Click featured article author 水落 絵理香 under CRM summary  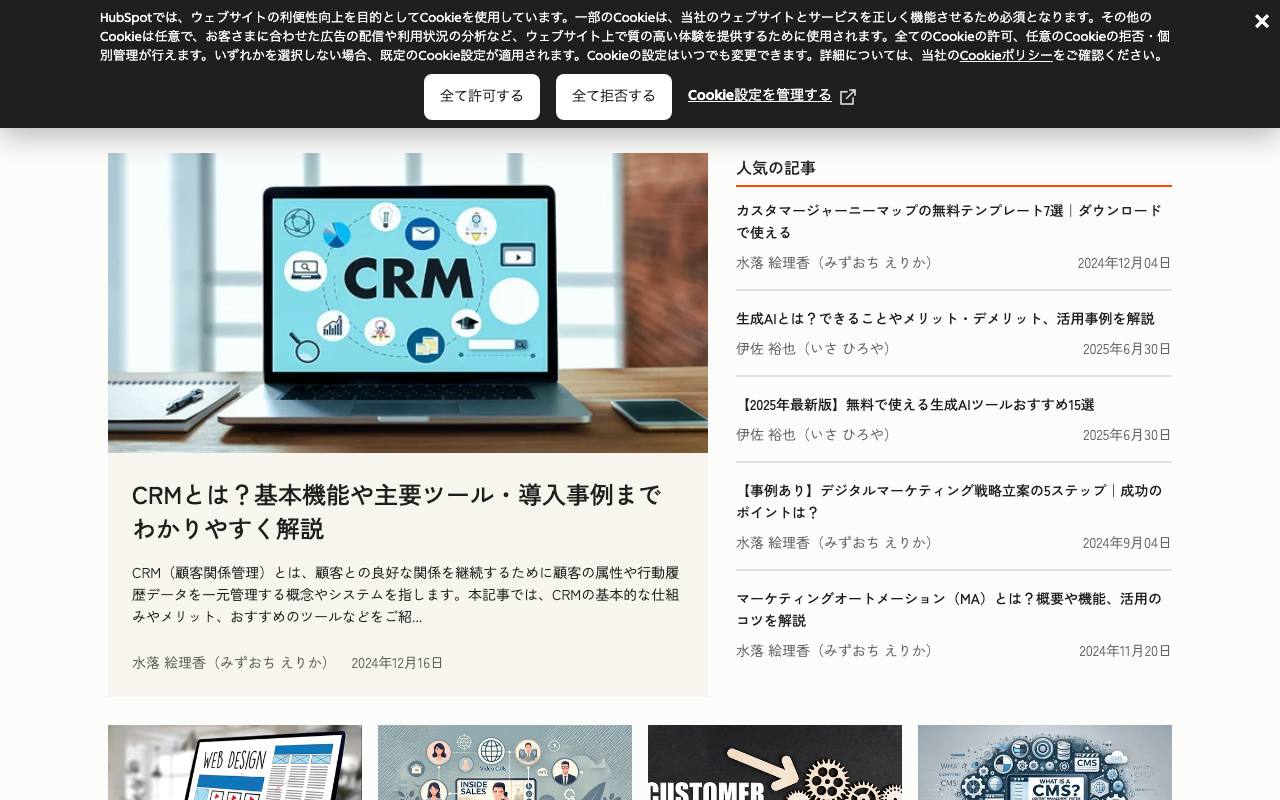233,663
